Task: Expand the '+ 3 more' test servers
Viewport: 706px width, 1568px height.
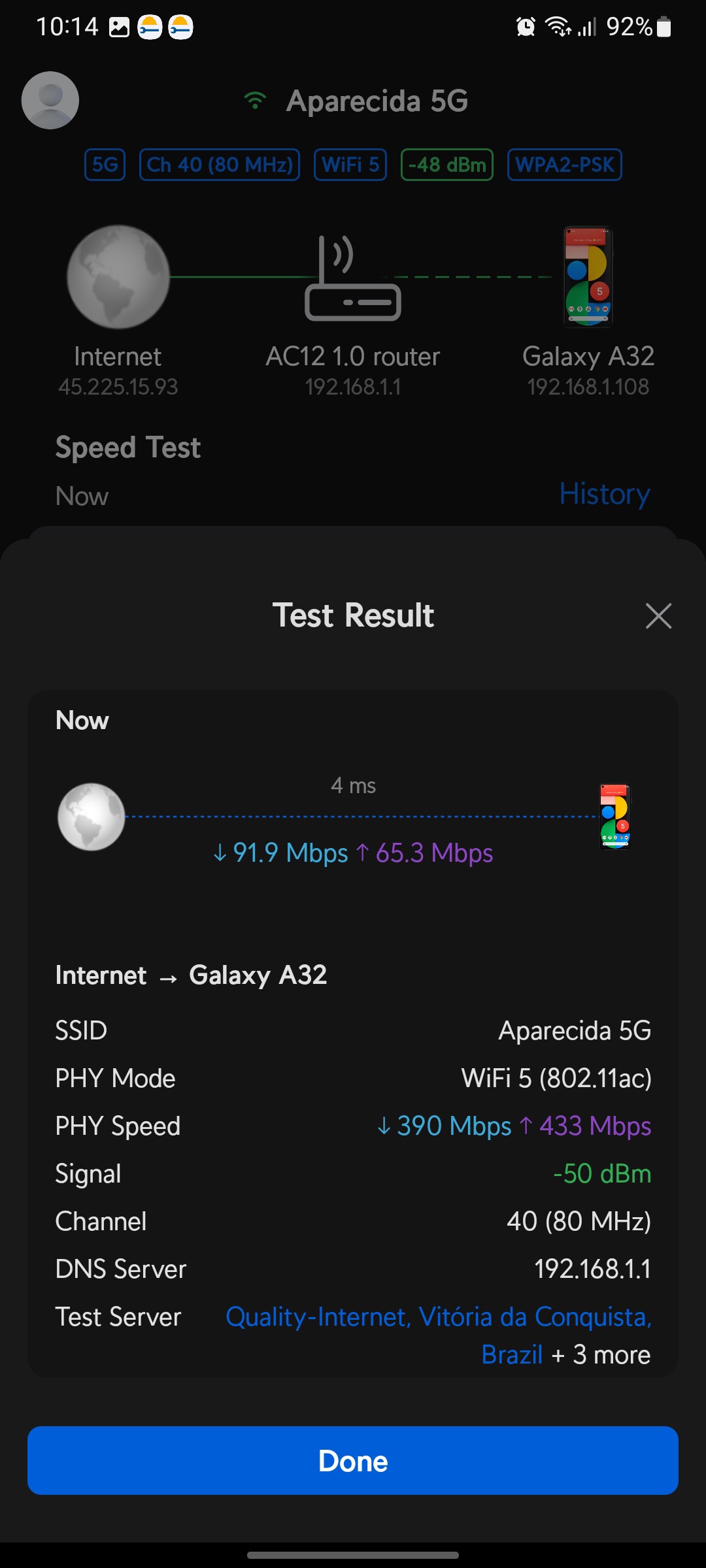Action: coord(601,1355)
